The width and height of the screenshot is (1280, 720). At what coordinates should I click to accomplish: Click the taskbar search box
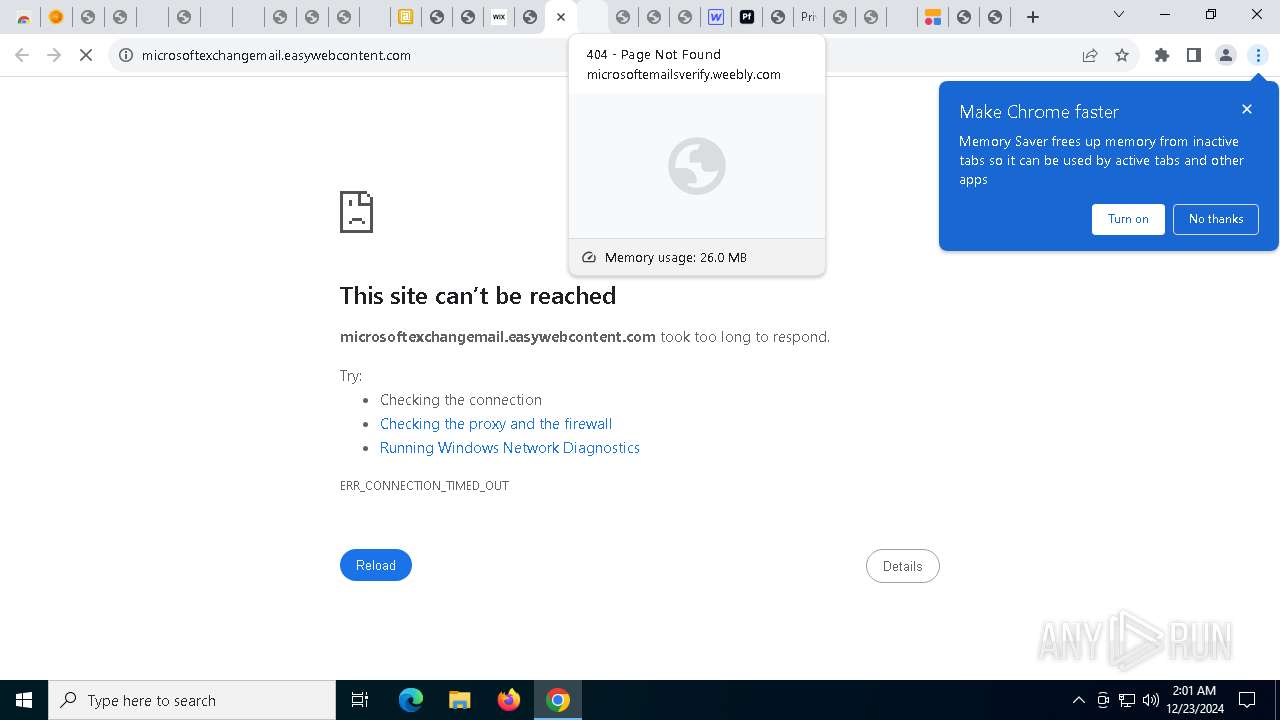click(x=192, y=700)
